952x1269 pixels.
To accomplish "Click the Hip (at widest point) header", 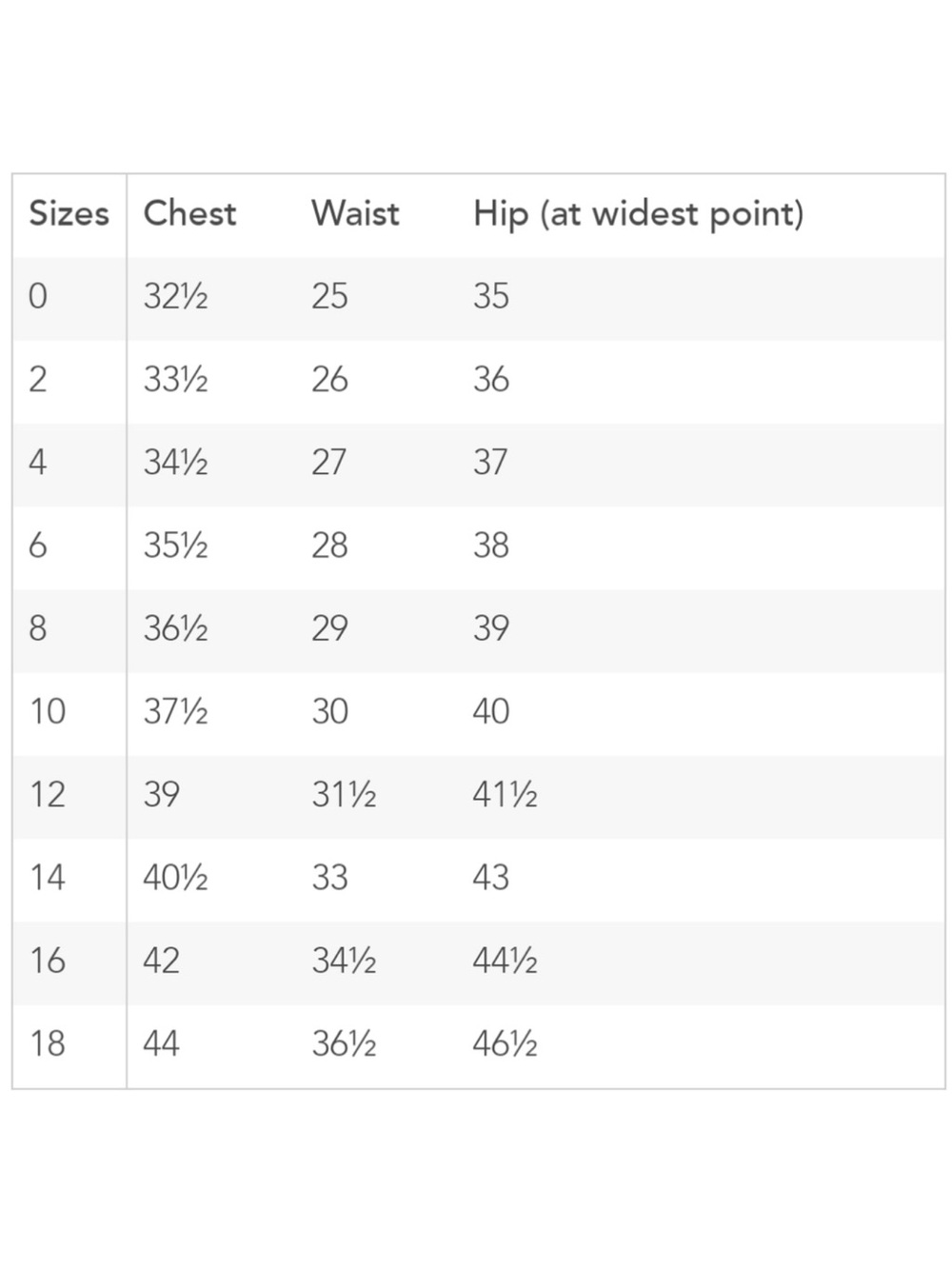I will (x=638, y=214).
